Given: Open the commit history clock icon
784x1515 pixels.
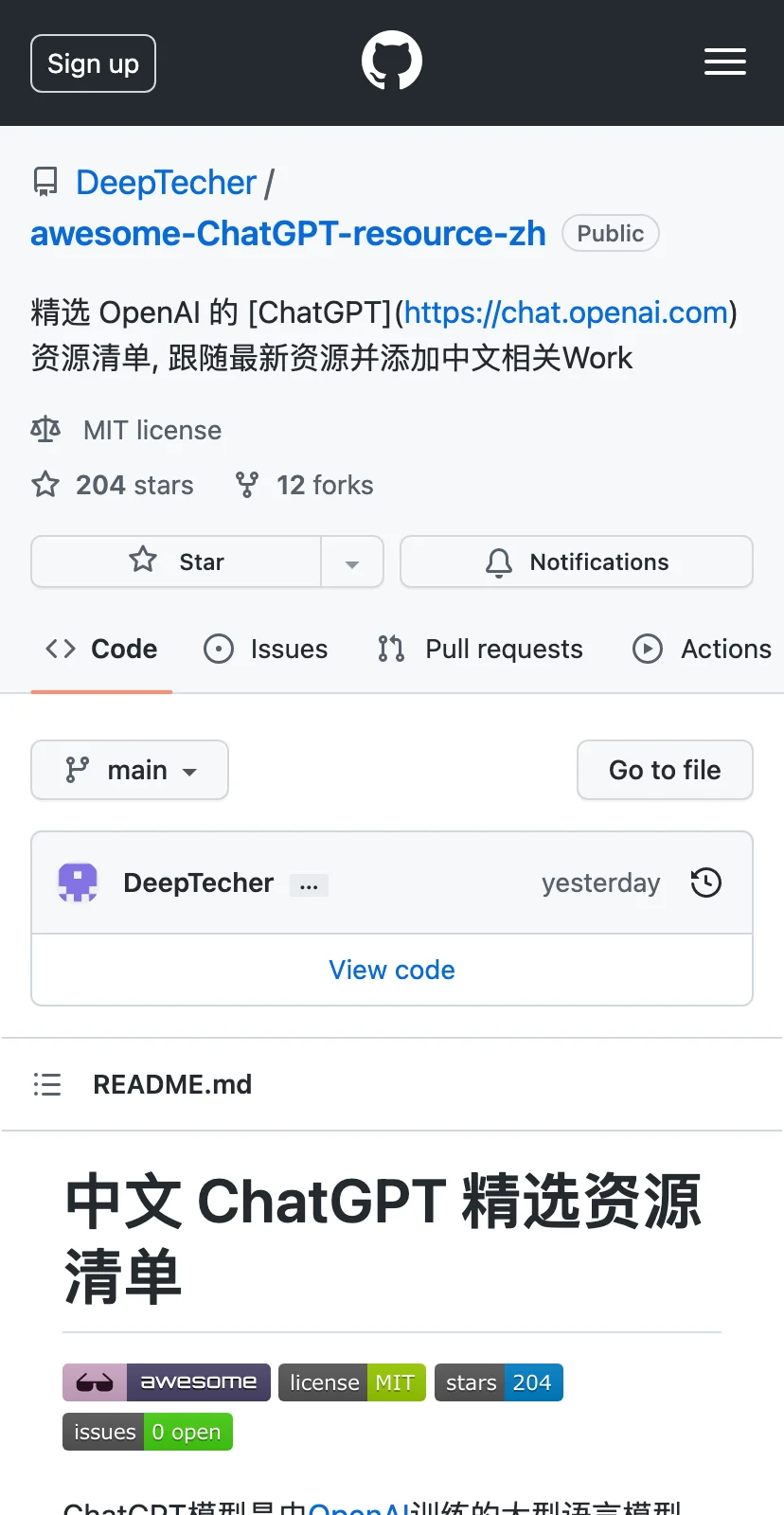Looking at the screenshot, I should coord(706,882).
